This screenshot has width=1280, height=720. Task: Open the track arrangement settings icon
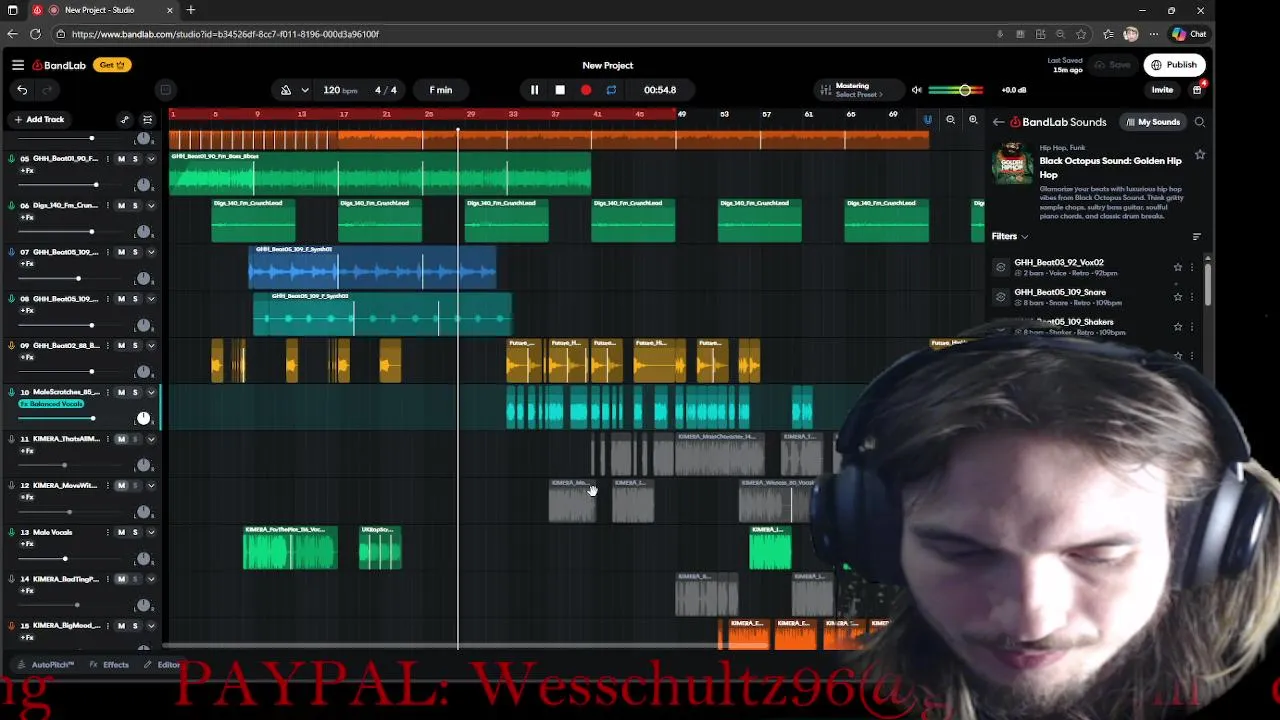click(x=147, y=119)
